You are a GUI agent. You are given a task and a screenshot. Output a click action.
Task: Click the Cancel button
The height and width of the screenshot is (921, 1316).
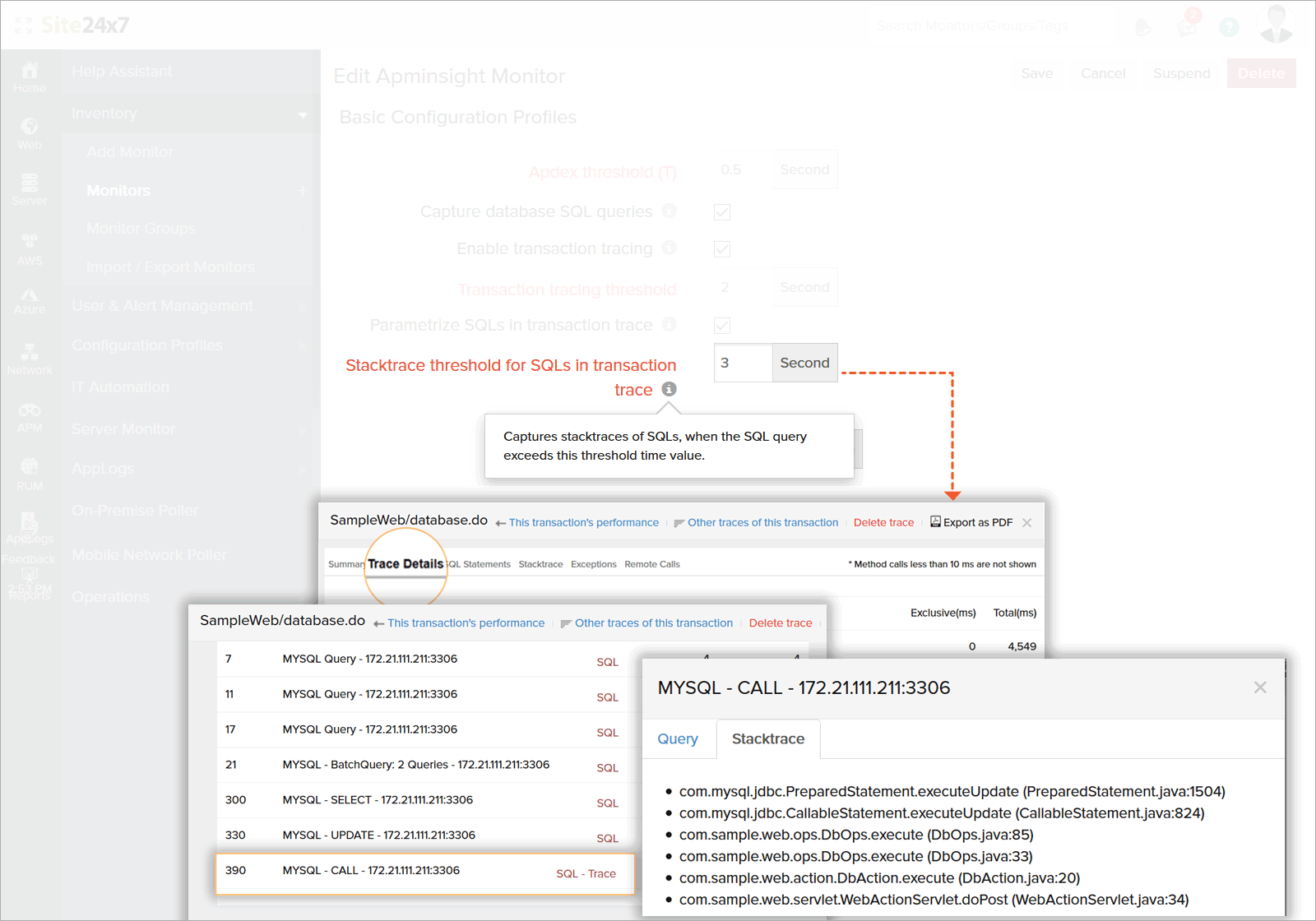[1103, 73]
